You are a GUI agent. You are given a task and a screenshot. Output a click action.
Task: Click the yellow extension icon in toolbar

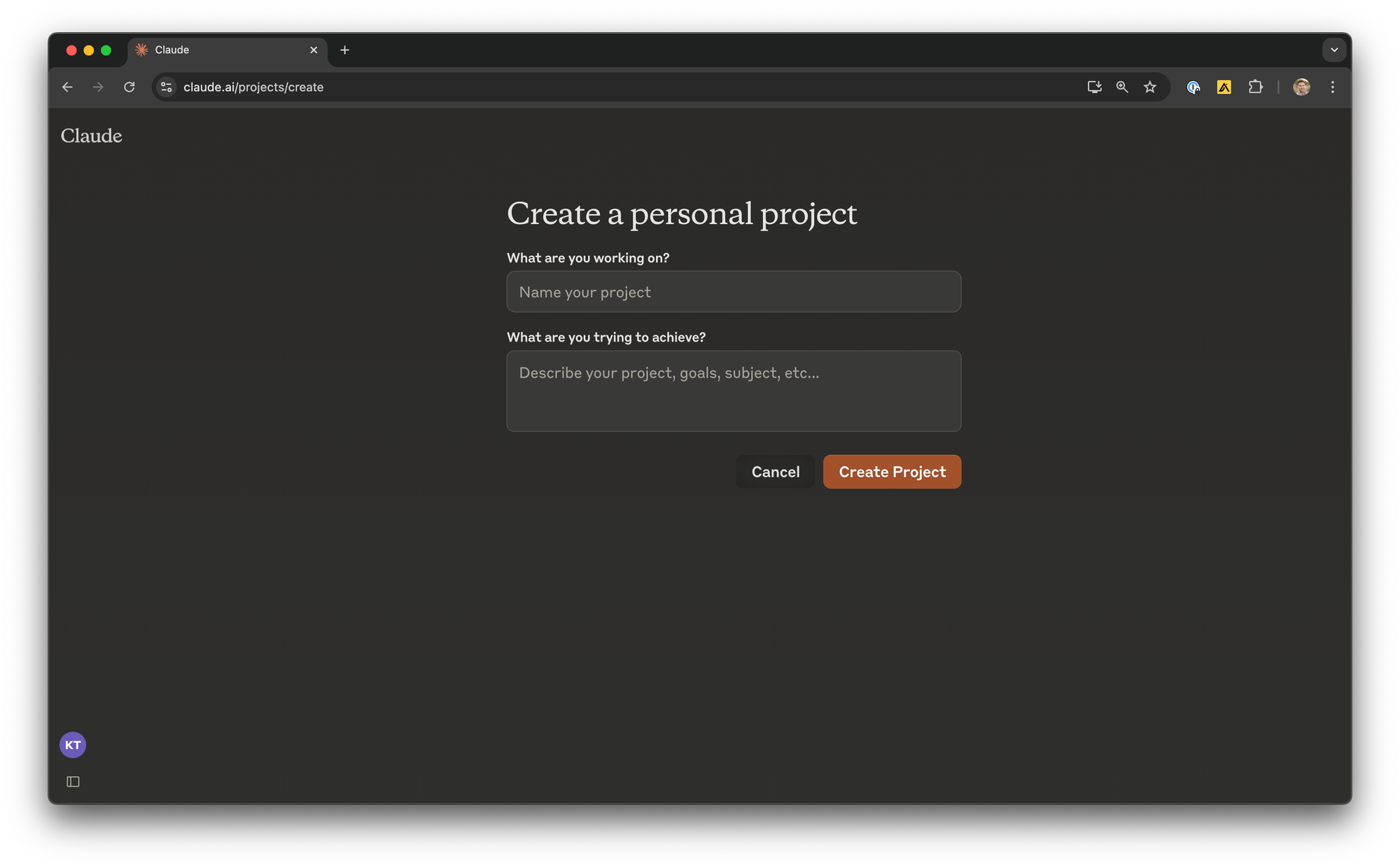click(x=1224, y=87)
